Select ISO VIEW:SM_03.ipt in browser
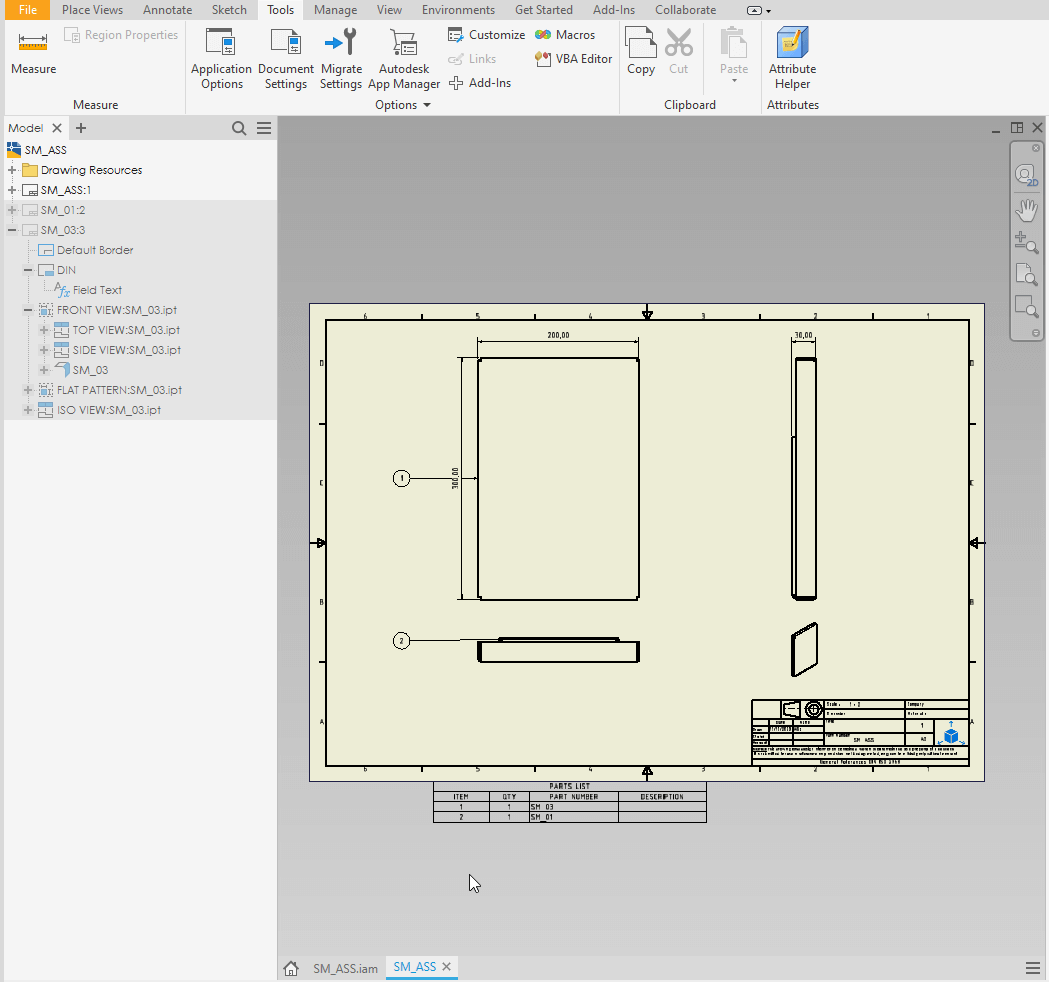The width and height of the screenshot is (1049, 982). pyautogui.click(x=108, y=410)
